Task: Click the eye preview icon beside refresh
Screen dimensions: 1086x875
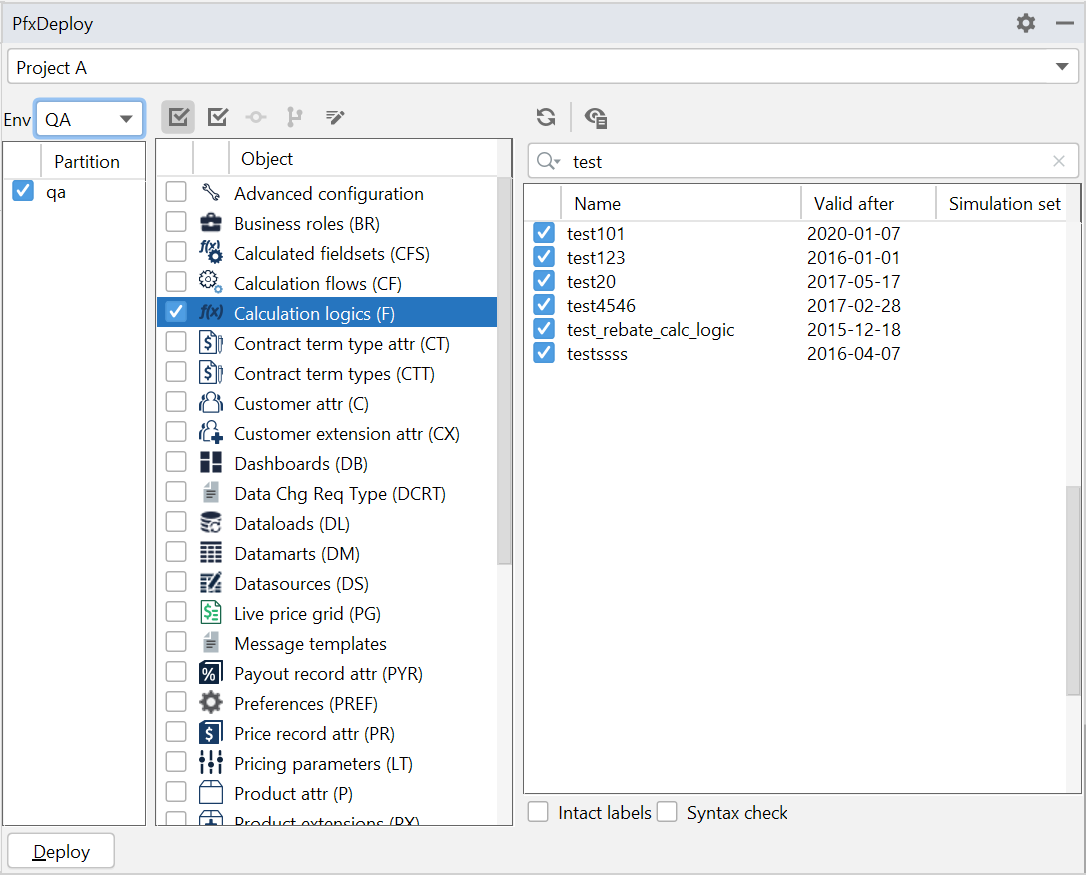Action: pos(596,117)
